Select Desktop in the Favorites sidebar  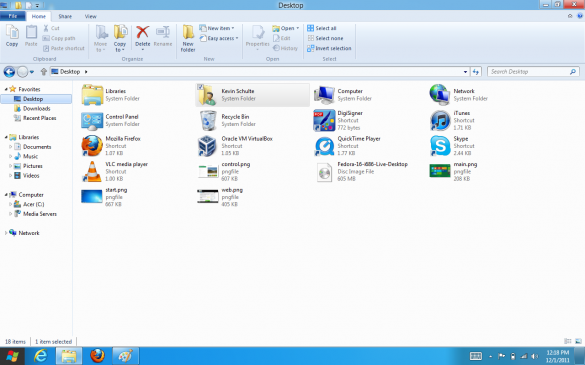tap(36, 99)
